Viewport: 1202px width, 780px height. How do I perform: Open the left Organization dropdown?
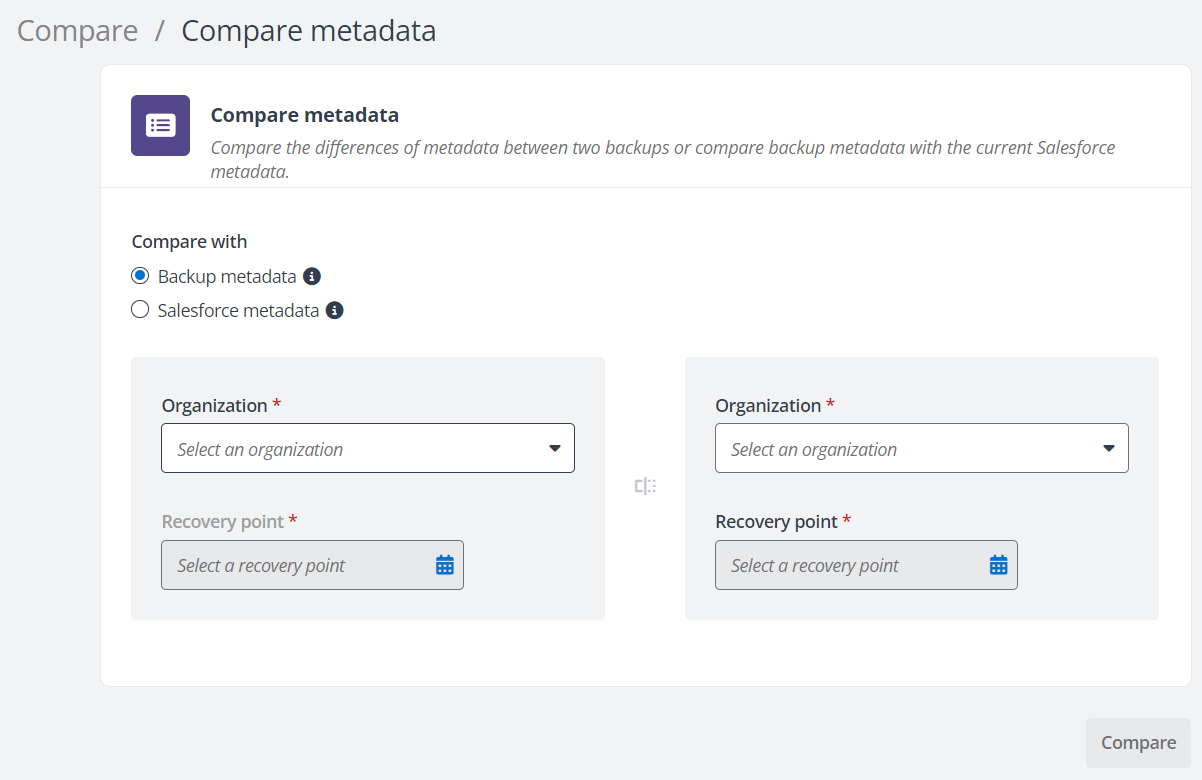[x=367, y=448]
